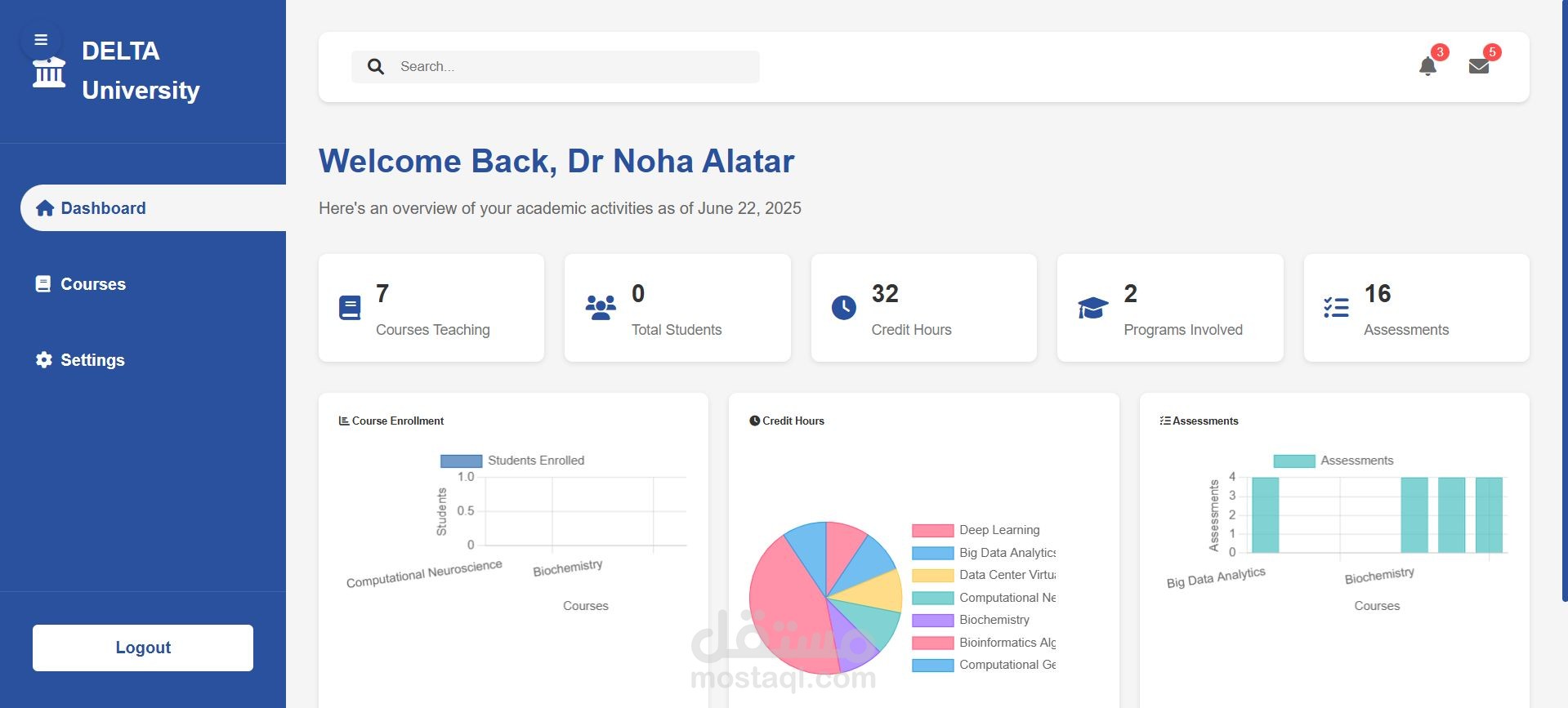Click the Assessments checklist icon
The height and width of the screenshot is (708, 1568).
(x=1336, y=308)
